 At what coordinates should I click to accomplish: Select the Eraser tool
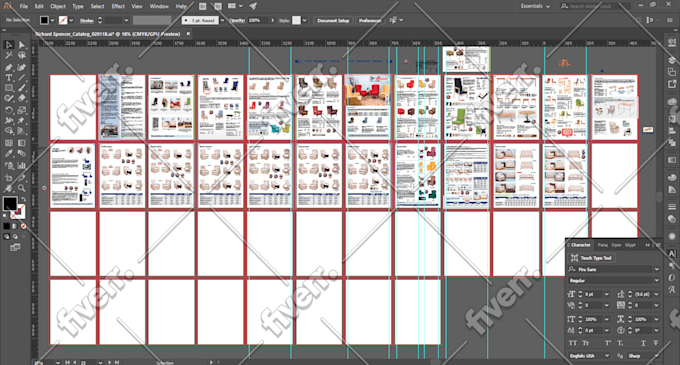tap(22, 99)
